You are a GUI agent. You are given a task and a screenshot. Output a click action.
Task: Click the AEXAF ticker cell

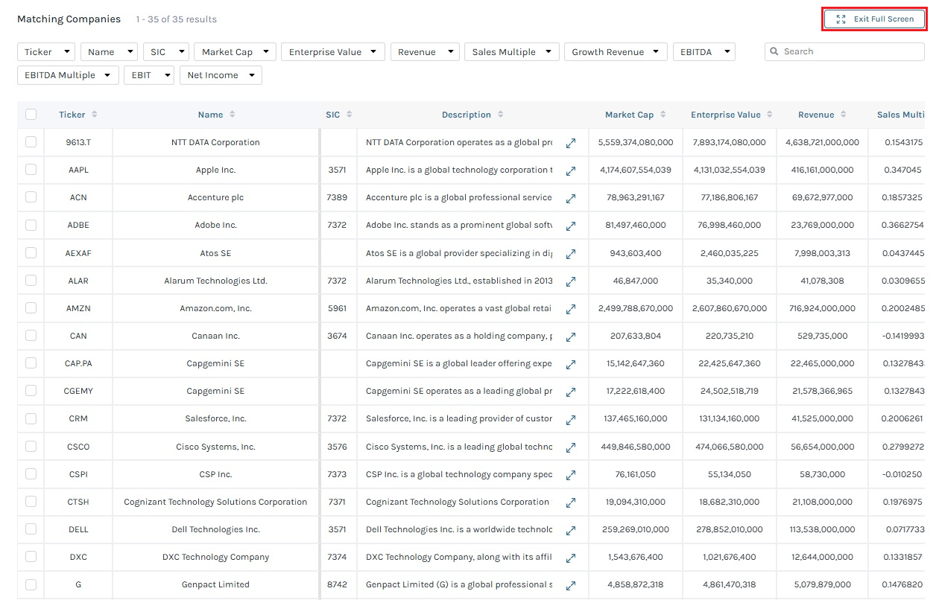[78, 253]
